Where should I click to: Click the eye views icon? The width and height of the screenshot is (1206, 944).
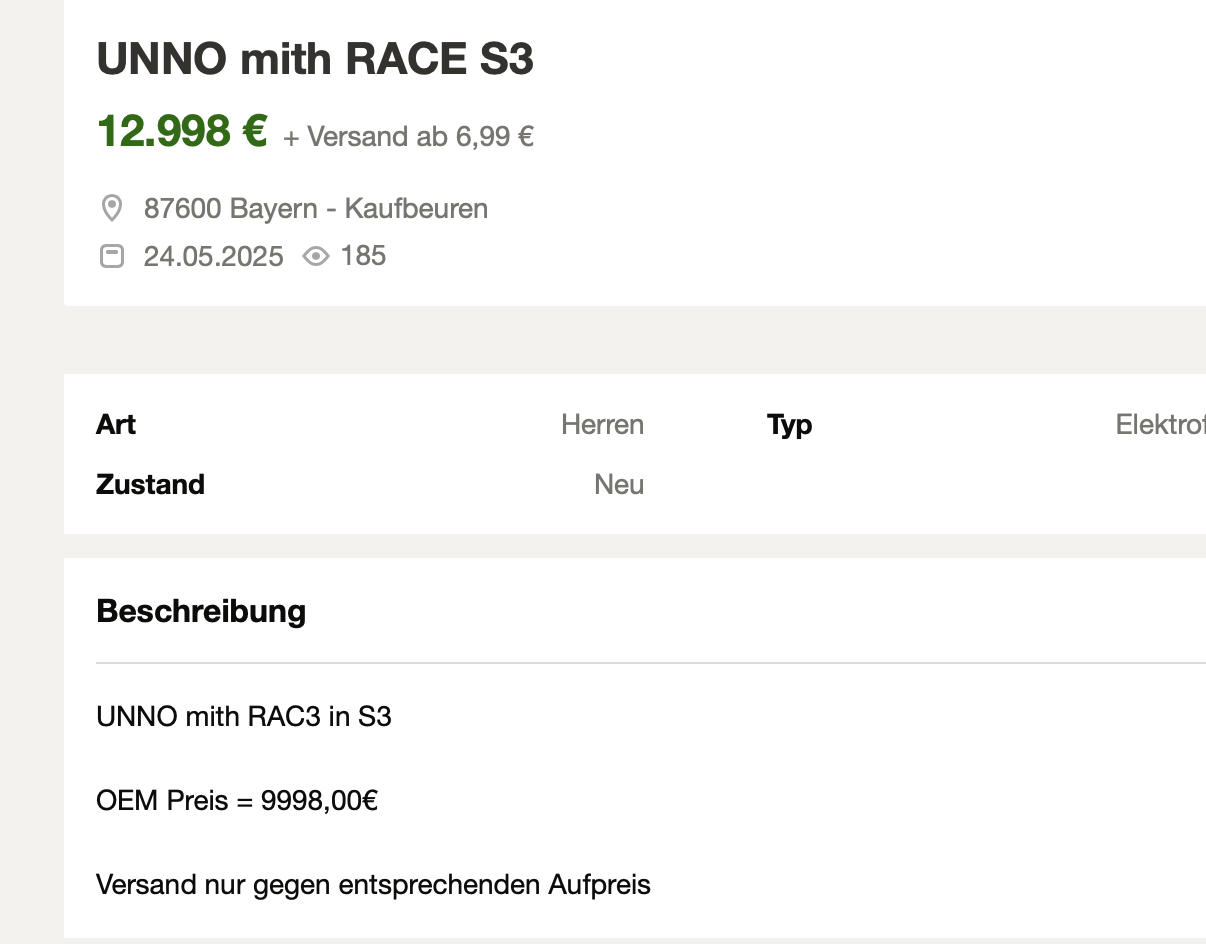[x=316, y=257]
